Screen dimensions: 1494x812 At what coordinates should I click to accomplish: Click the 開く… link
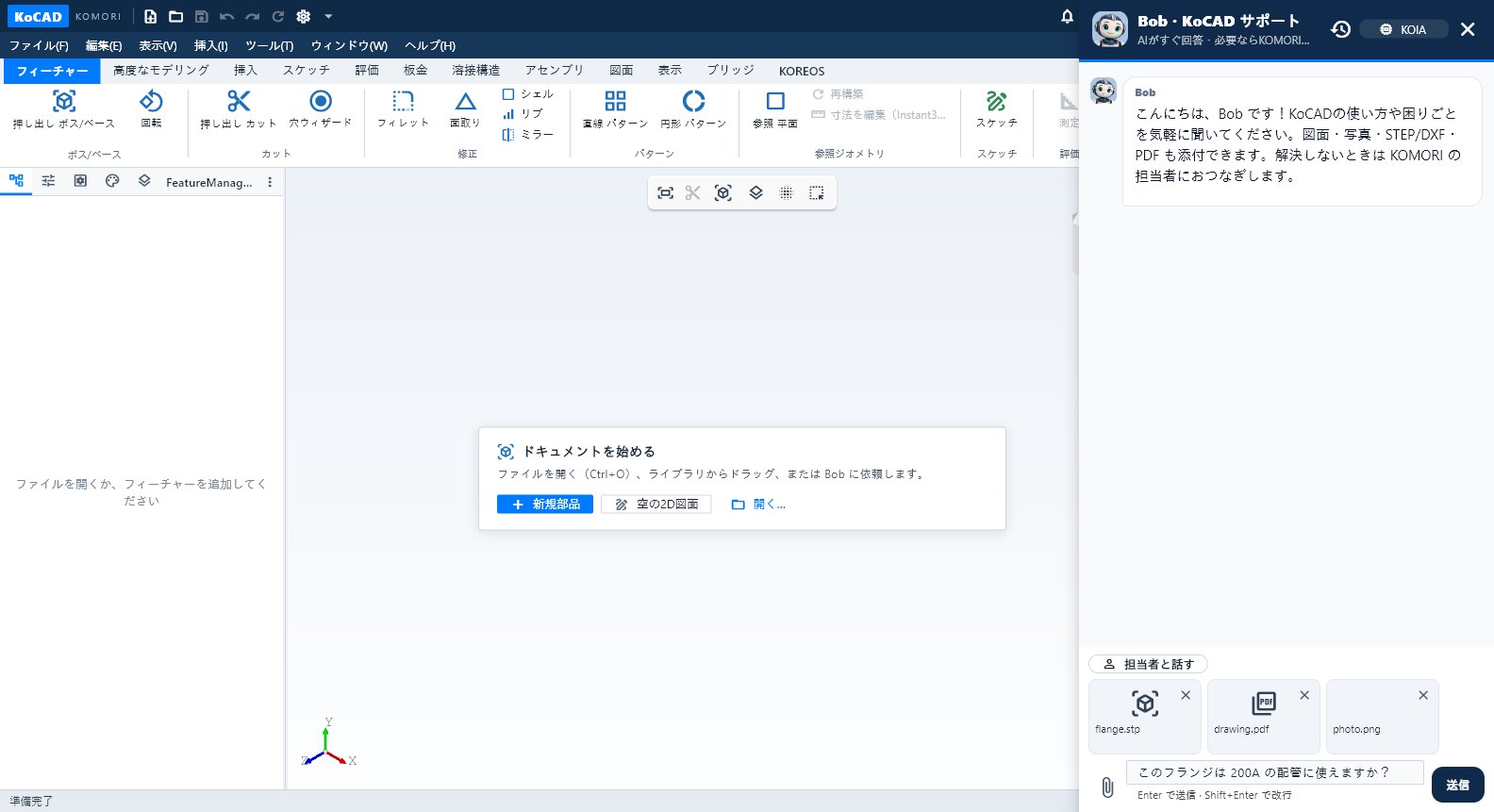pos(758,505)
